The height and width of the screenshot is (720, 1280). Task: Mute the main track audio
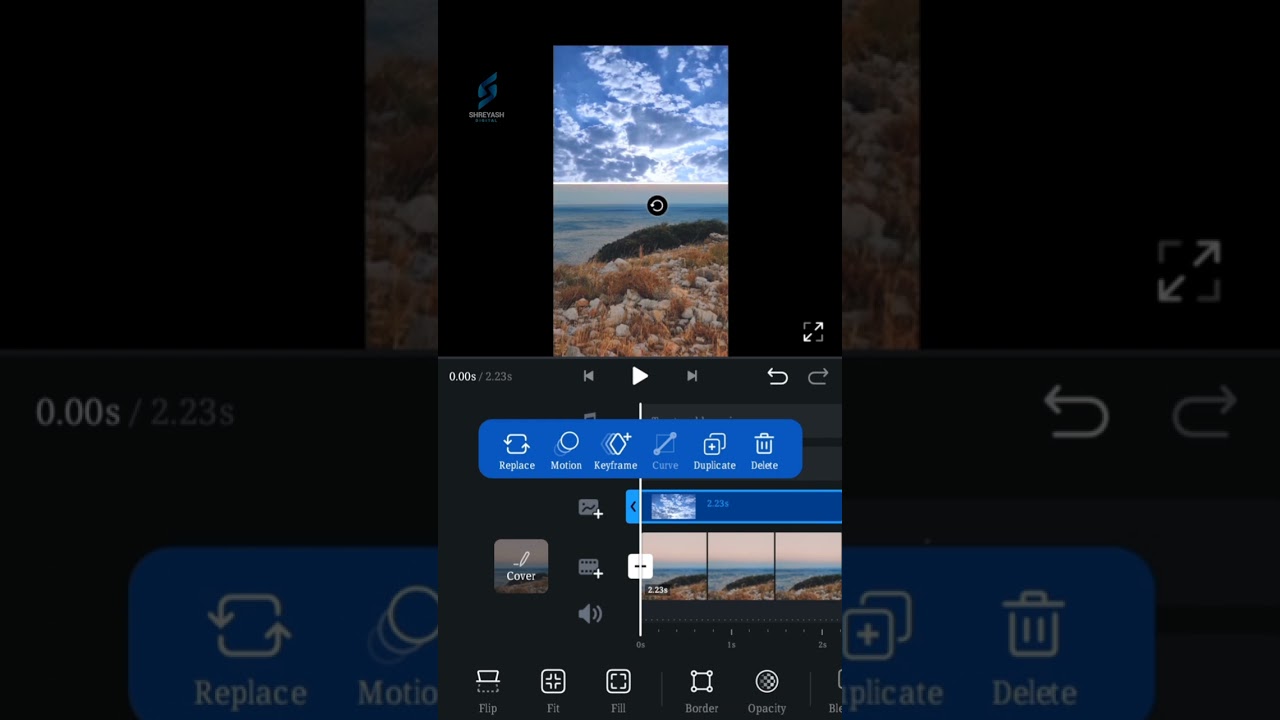590,614
